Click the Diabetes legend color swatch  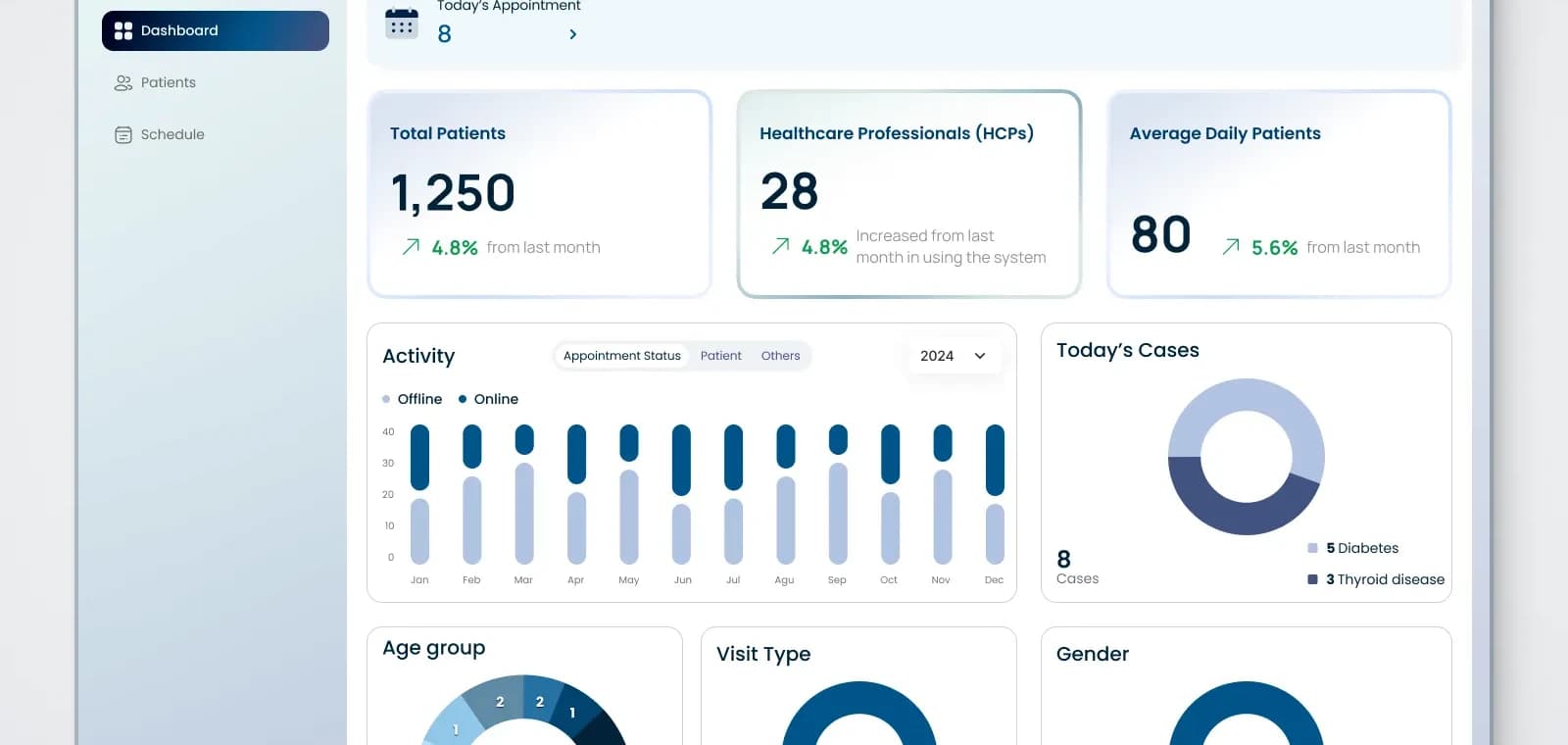coord(1312,548)
